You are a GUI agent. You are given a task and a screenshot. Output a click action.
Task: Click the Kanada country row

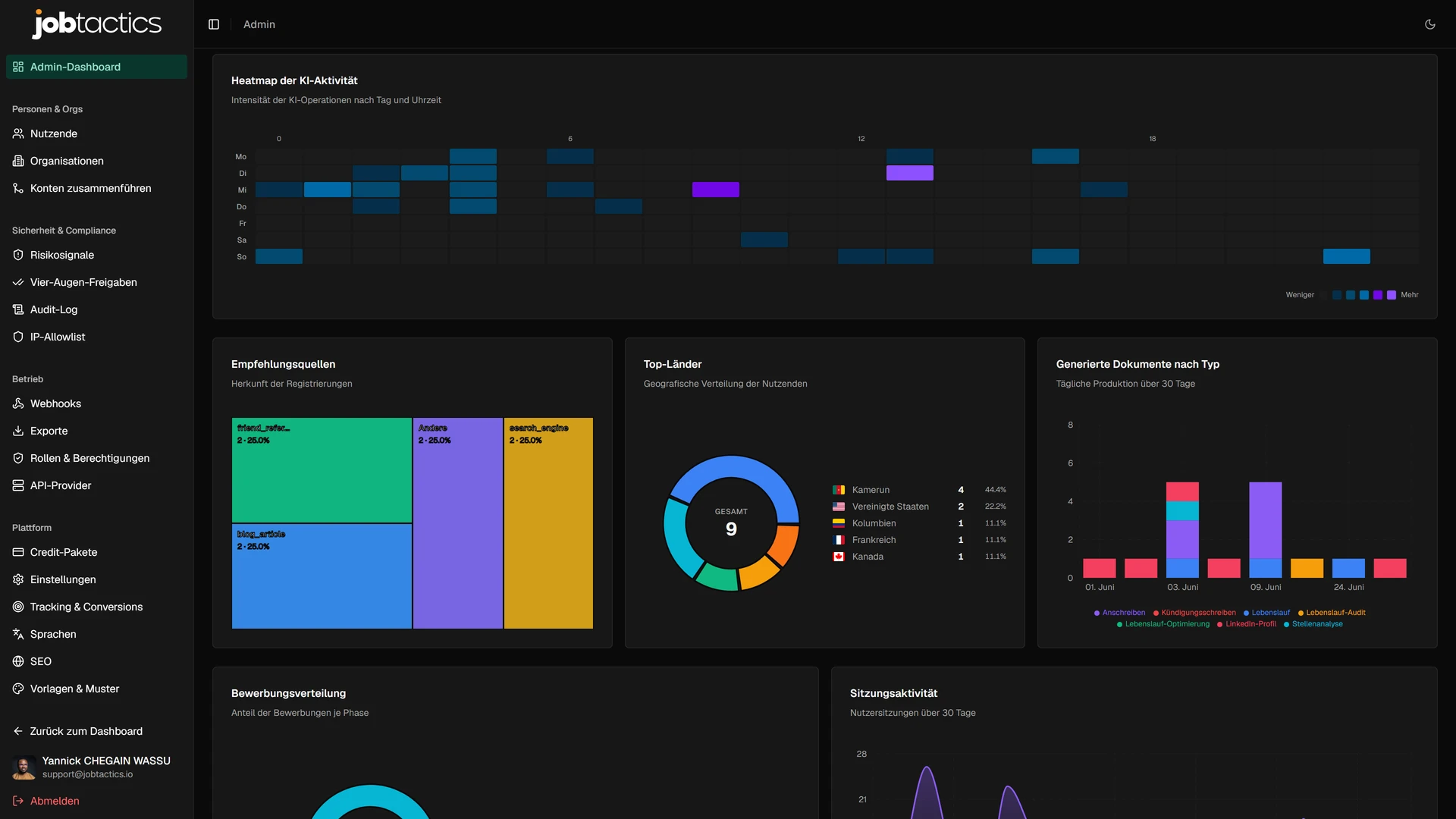(919, 557)
